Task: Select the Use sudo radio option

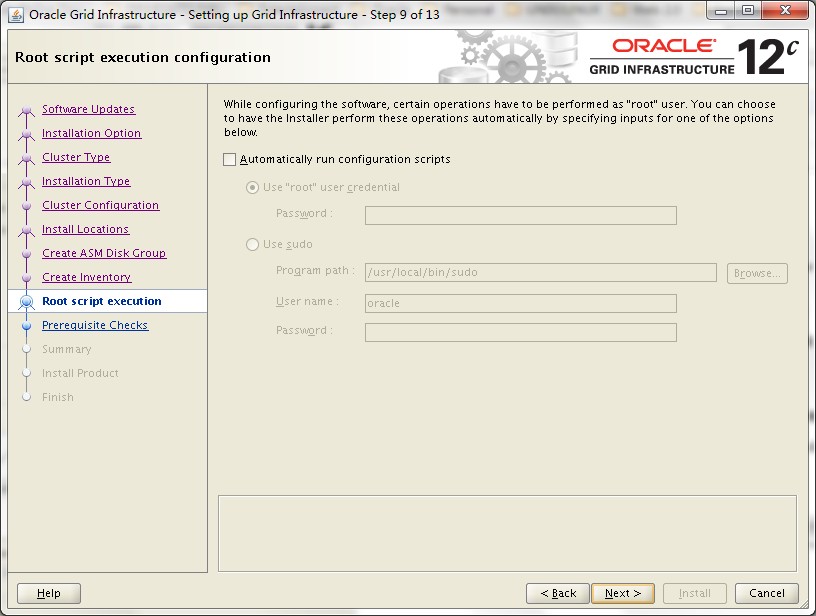Action: pos(252,245)
